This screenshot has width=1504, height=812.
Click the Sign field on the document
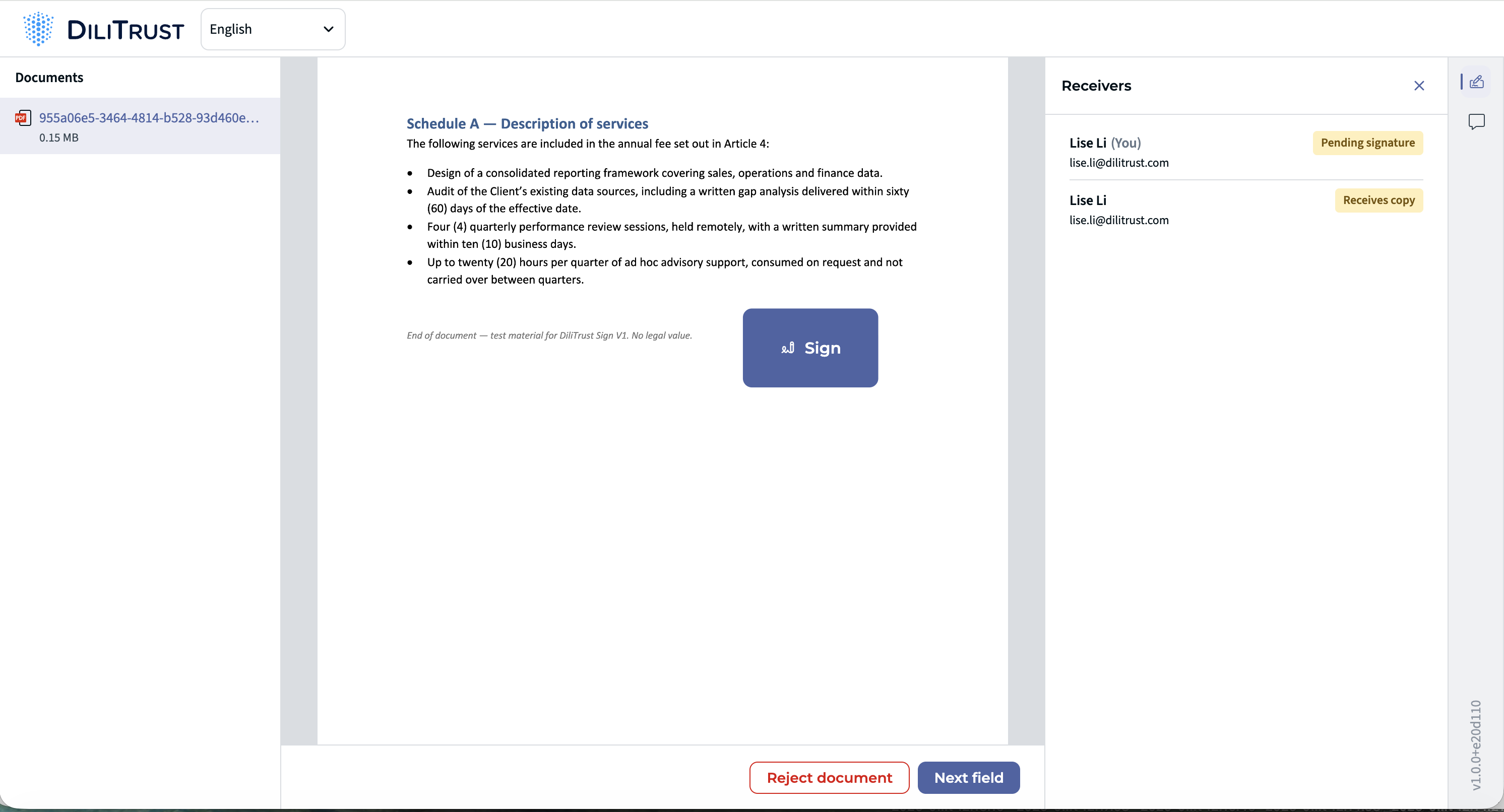(x=810, y=348)
